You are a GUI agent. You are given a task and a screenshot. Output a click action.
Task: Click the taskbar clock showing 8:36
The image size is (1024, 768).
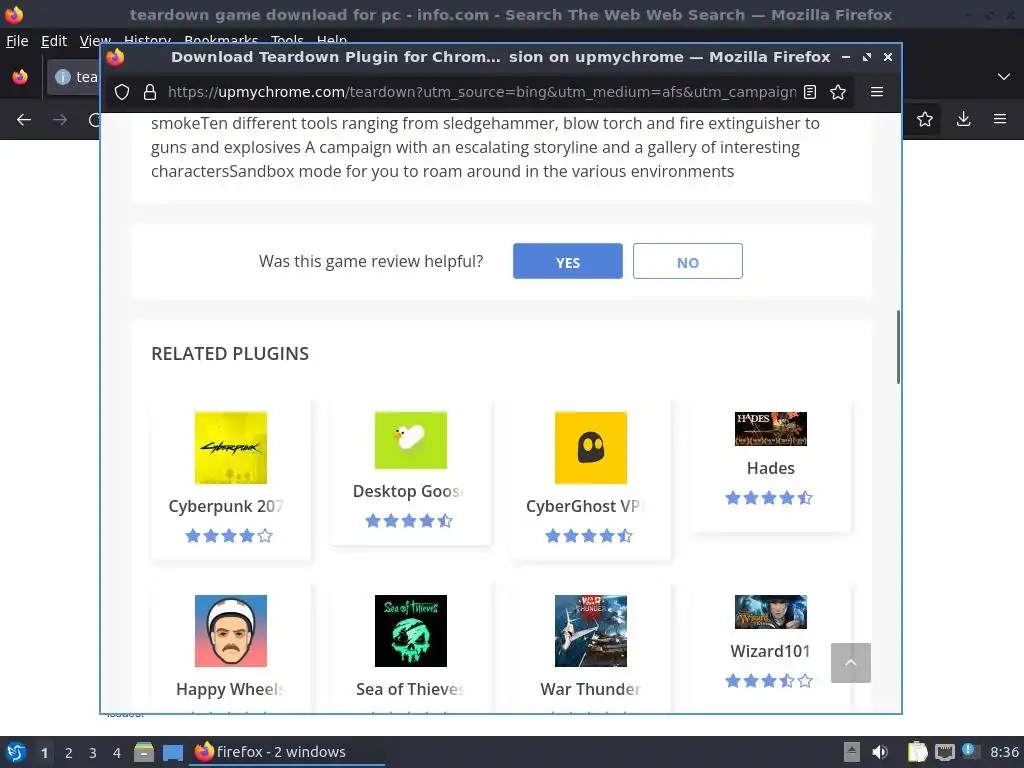pyautogui.click(x=1004, y=752)
